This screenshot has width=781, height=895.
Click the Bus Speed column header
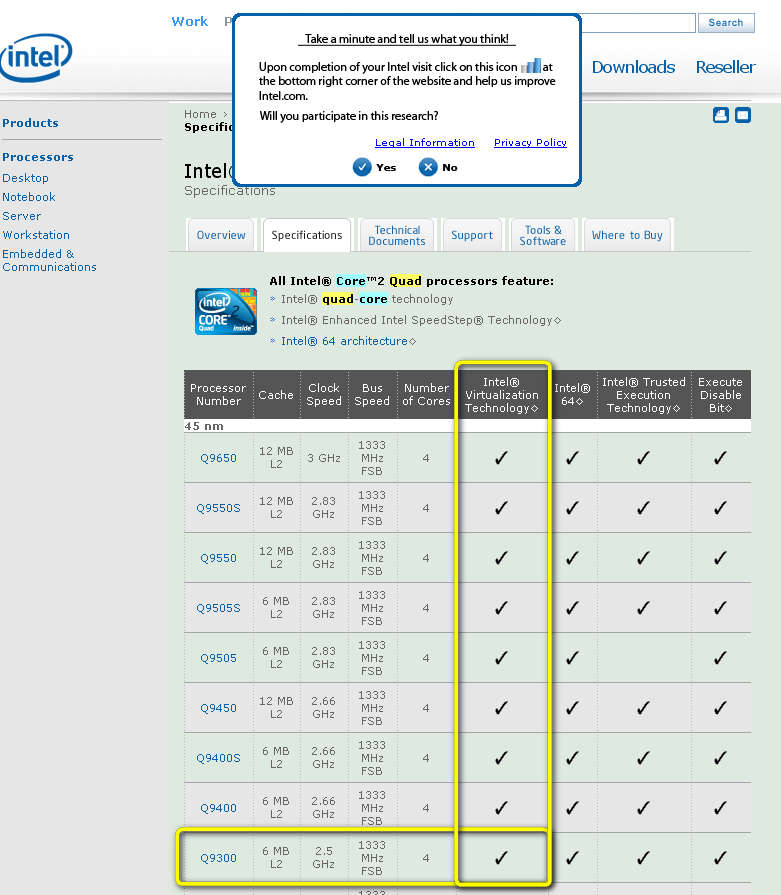(372, 395)
